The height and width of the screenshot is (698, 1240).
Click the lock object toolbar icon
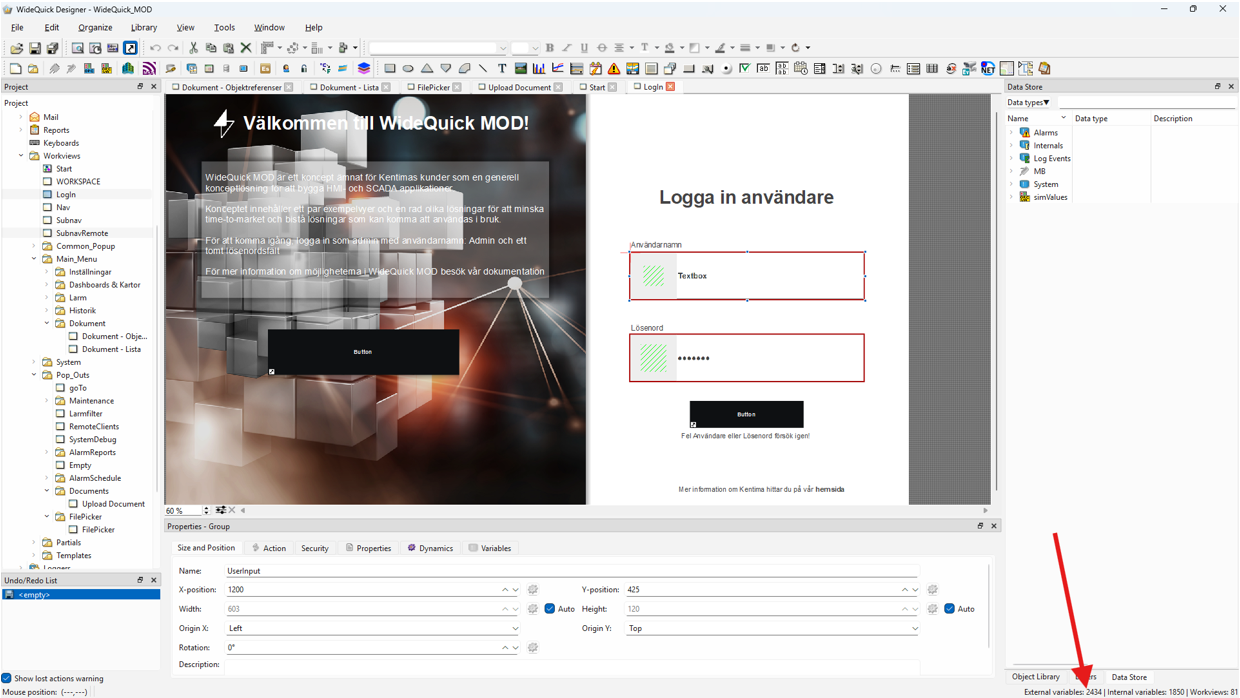[x=304, y=68]
